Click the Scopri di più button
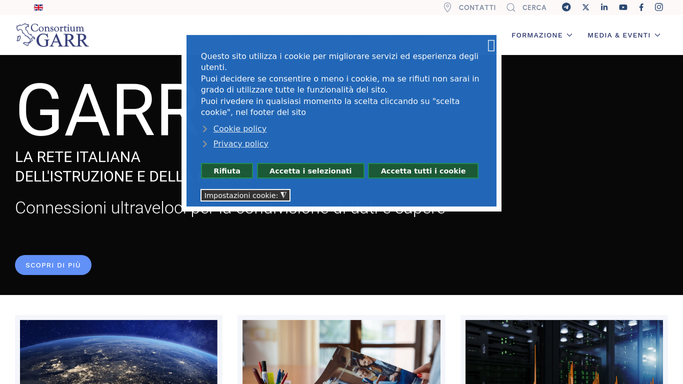Screen dimensions: 683x384 (53, 265)
